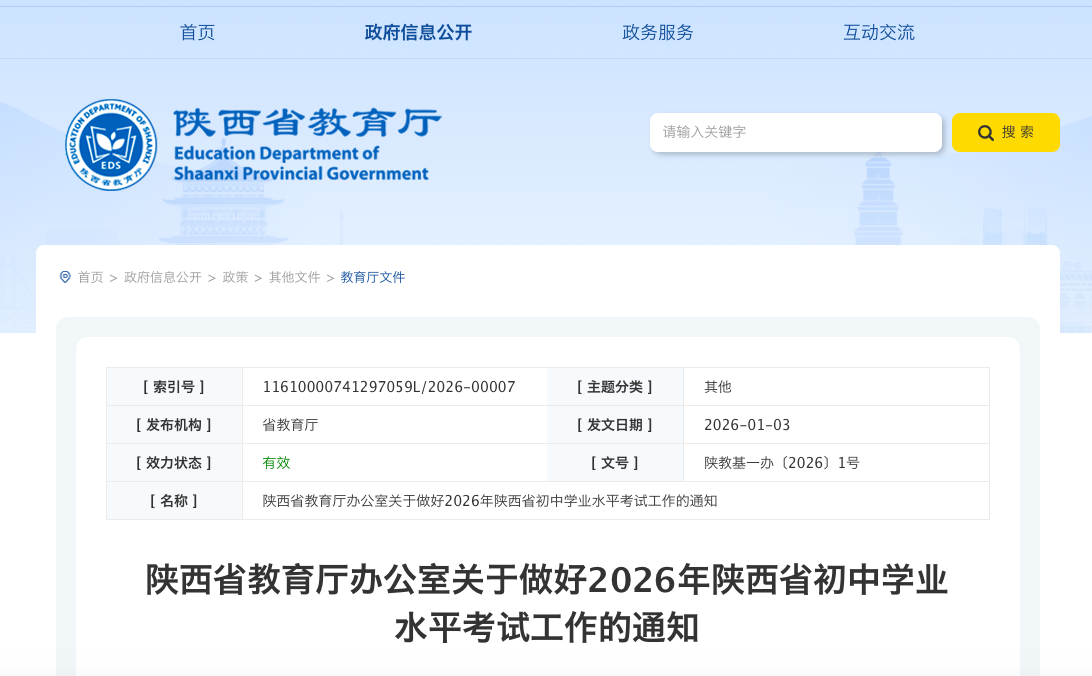Click the 陕西省教育厅 site title banner text

coord(306,124)
